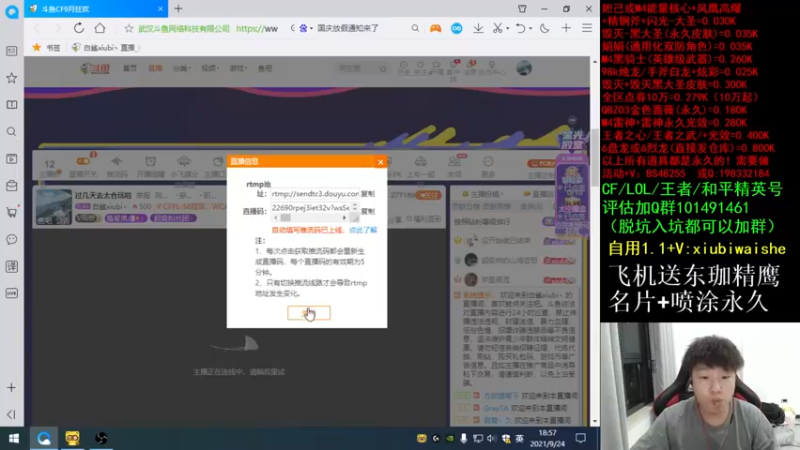This screenshot has height=450, width=800.
Task: Reload the page with the refresh icon
Action: (x=79, y=28)
